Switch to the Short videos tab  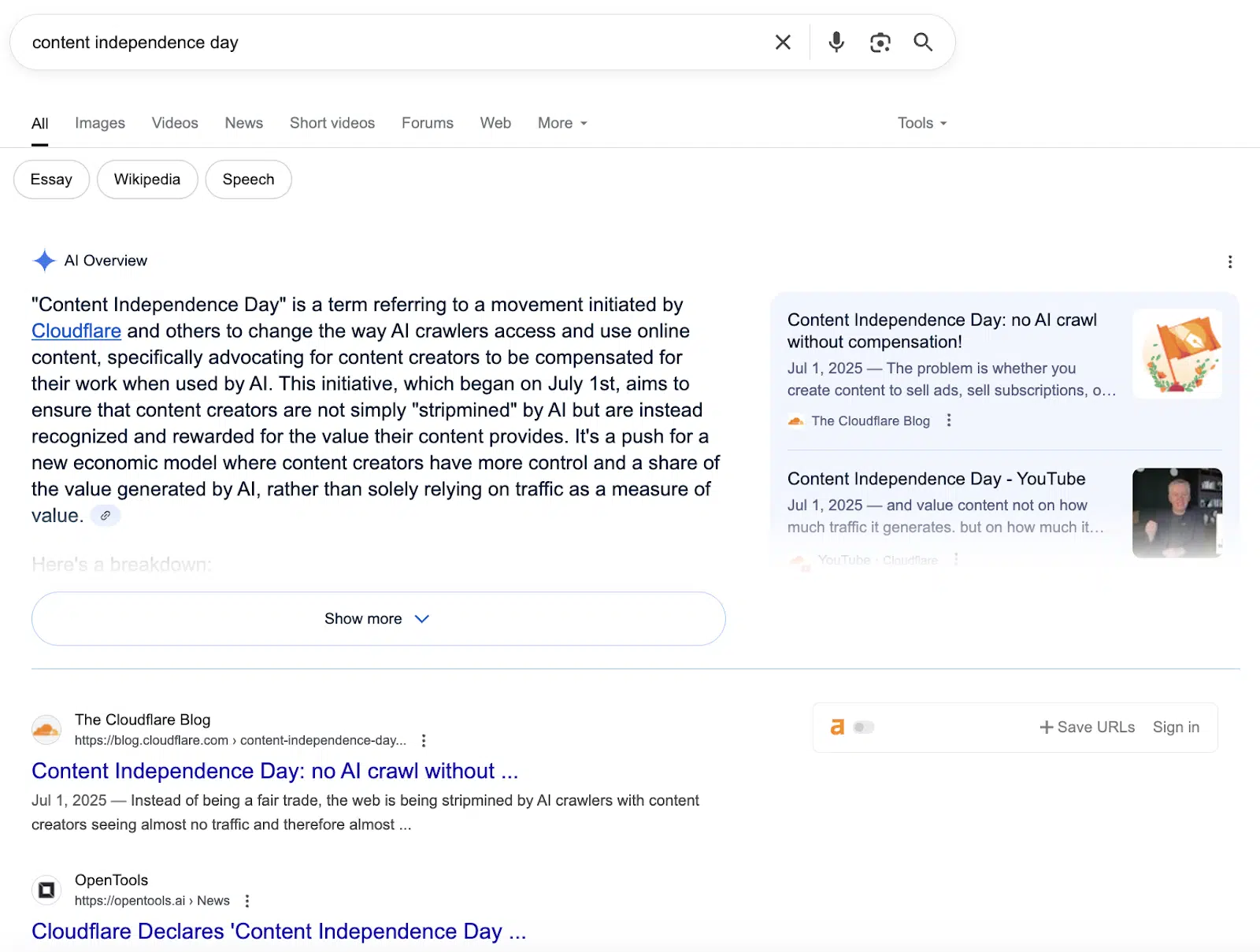(x=332, y=123)
